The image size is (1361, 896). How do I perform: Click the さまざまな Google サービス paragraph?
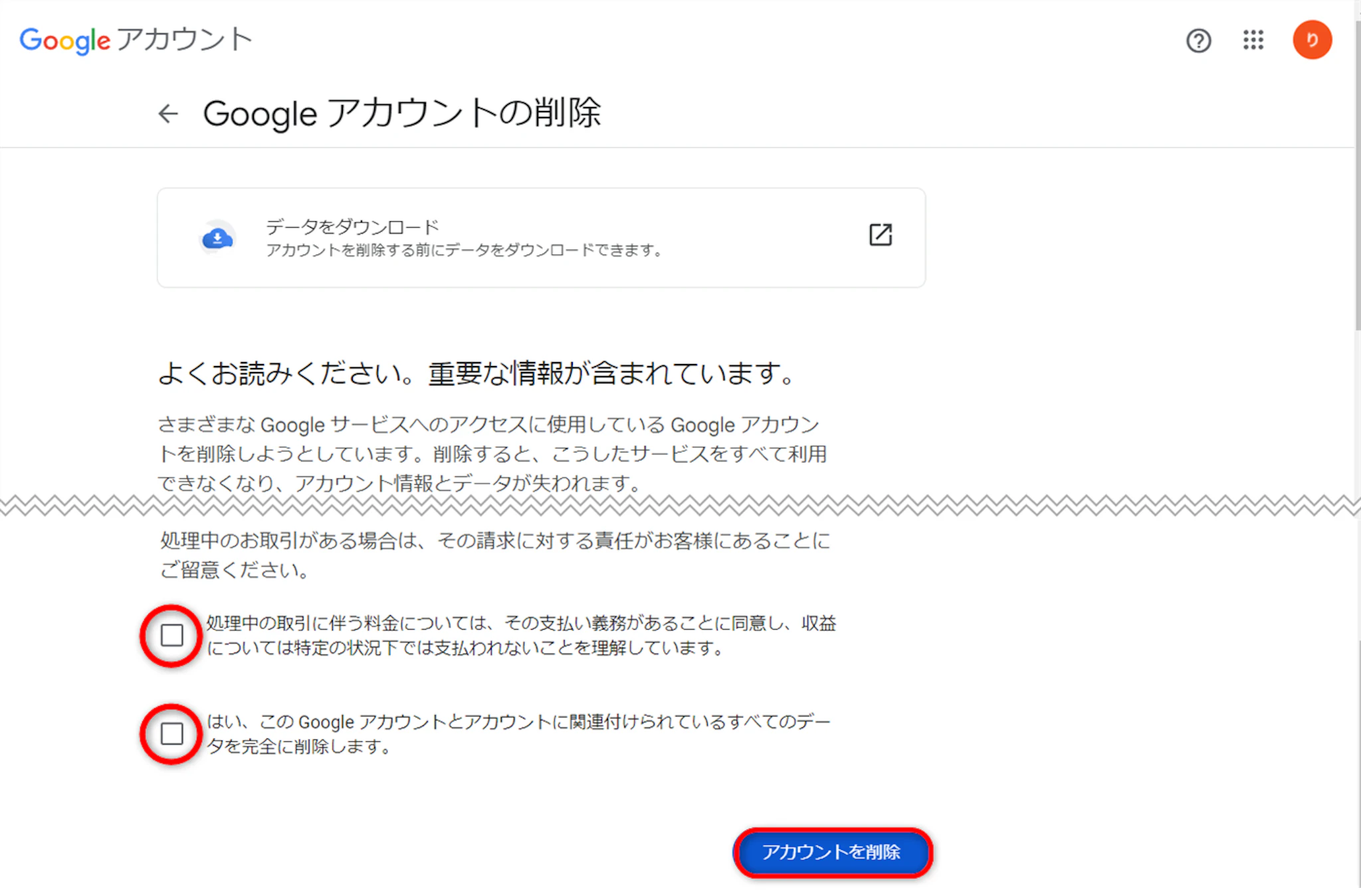(x=492, y=454)
